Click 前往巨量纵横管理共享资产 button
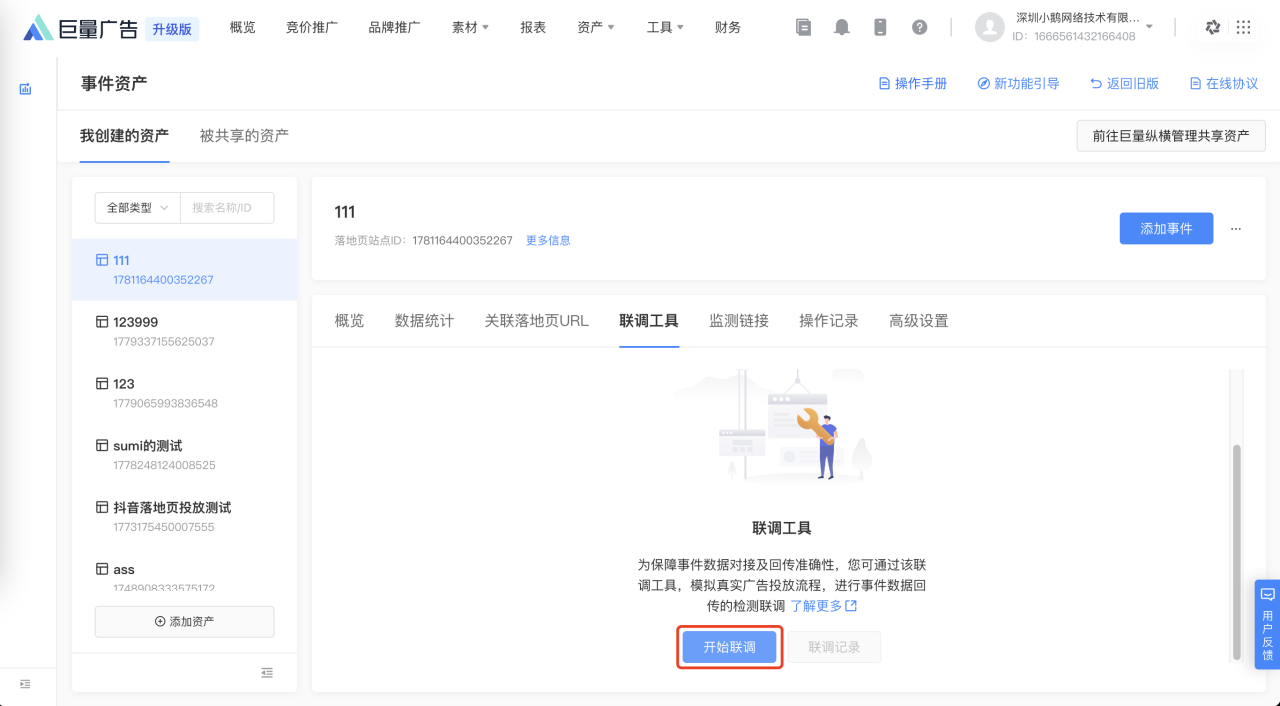Screen dimensions: 1280x706 tap(1171, 135)
